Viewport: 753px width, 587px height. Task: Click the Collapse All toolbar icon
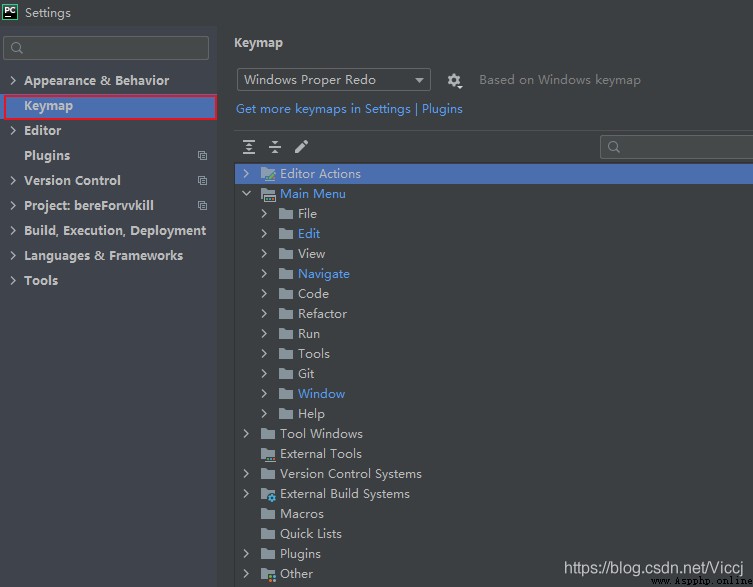click(275, 147)
